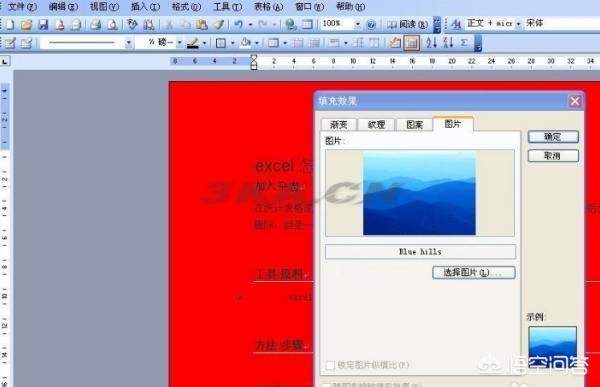Switch to the 纹理 tab

tap(376, 125)
